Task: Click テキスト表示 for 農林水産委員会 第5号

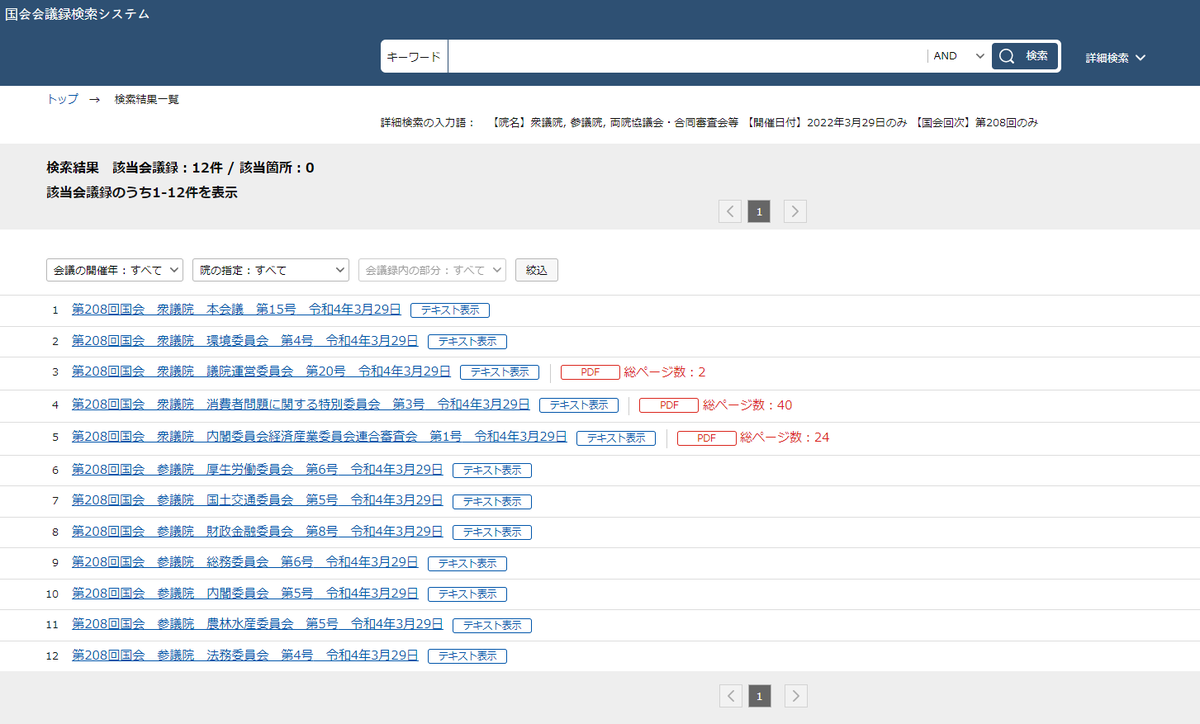Action: click(492, 625)
